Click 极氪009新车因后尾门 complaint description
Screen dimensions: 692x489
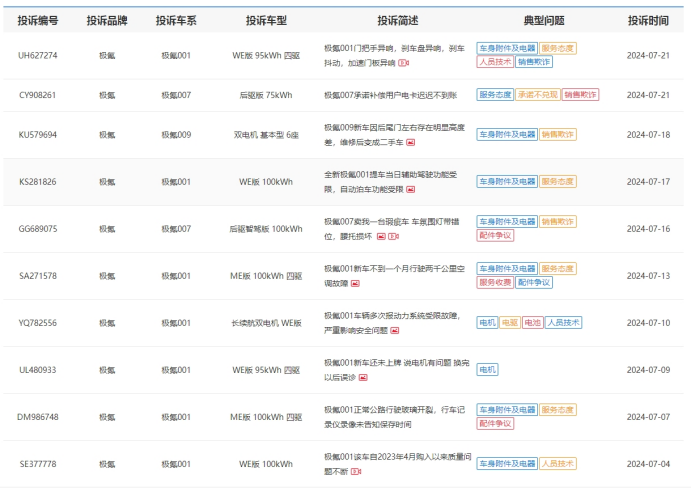point(394,135)
